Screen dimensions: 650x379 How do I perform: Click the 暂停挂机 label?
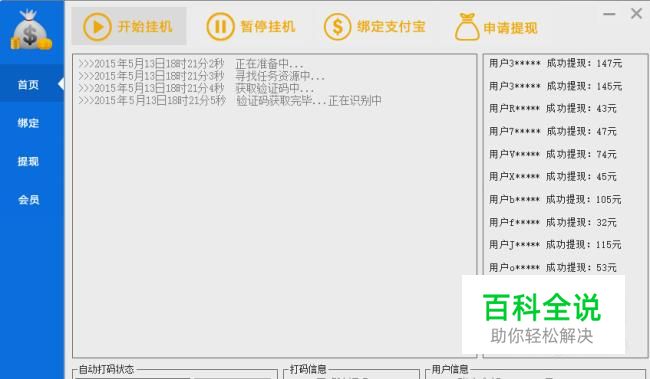(x=268, y=27)
